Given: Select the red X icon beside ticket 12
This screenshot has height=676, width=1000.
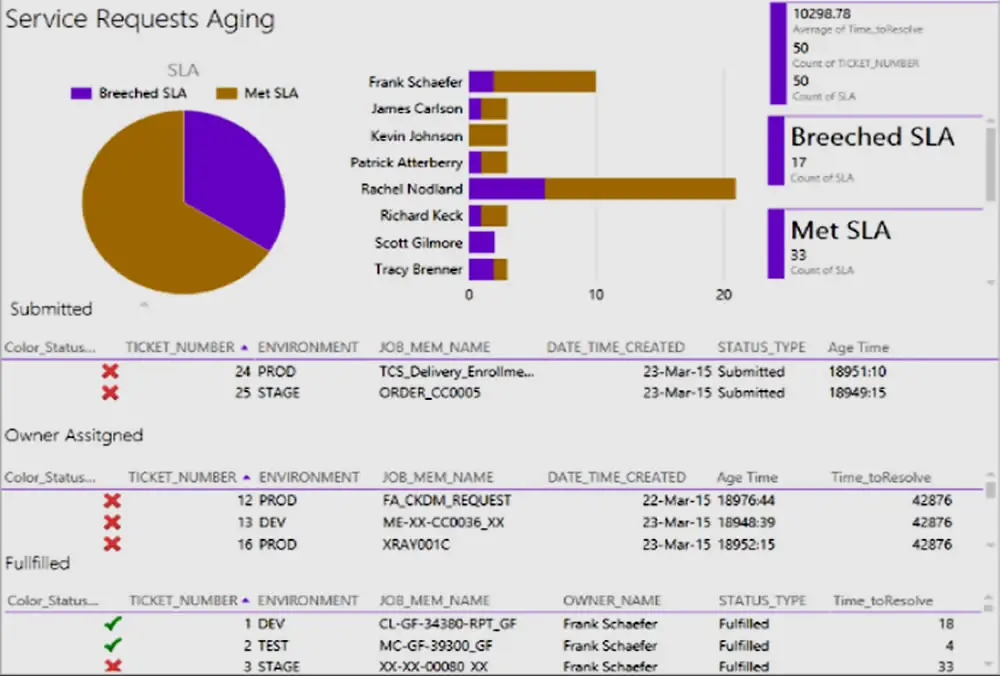Looking at the screenshot, I should [112, 500].
